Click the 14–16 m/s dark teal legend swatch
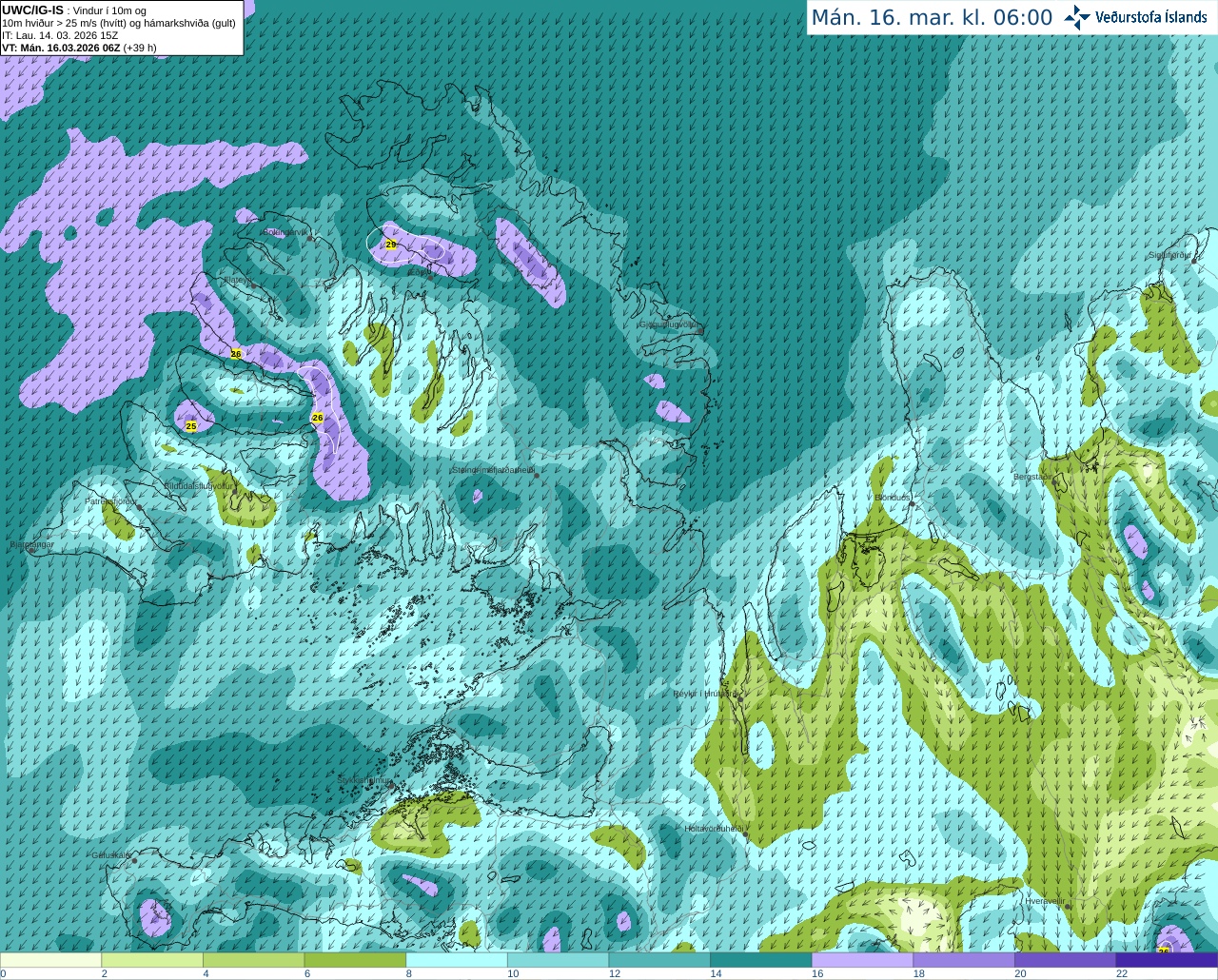The width and height of the screenshot is (1218, 980). [761, 960]
